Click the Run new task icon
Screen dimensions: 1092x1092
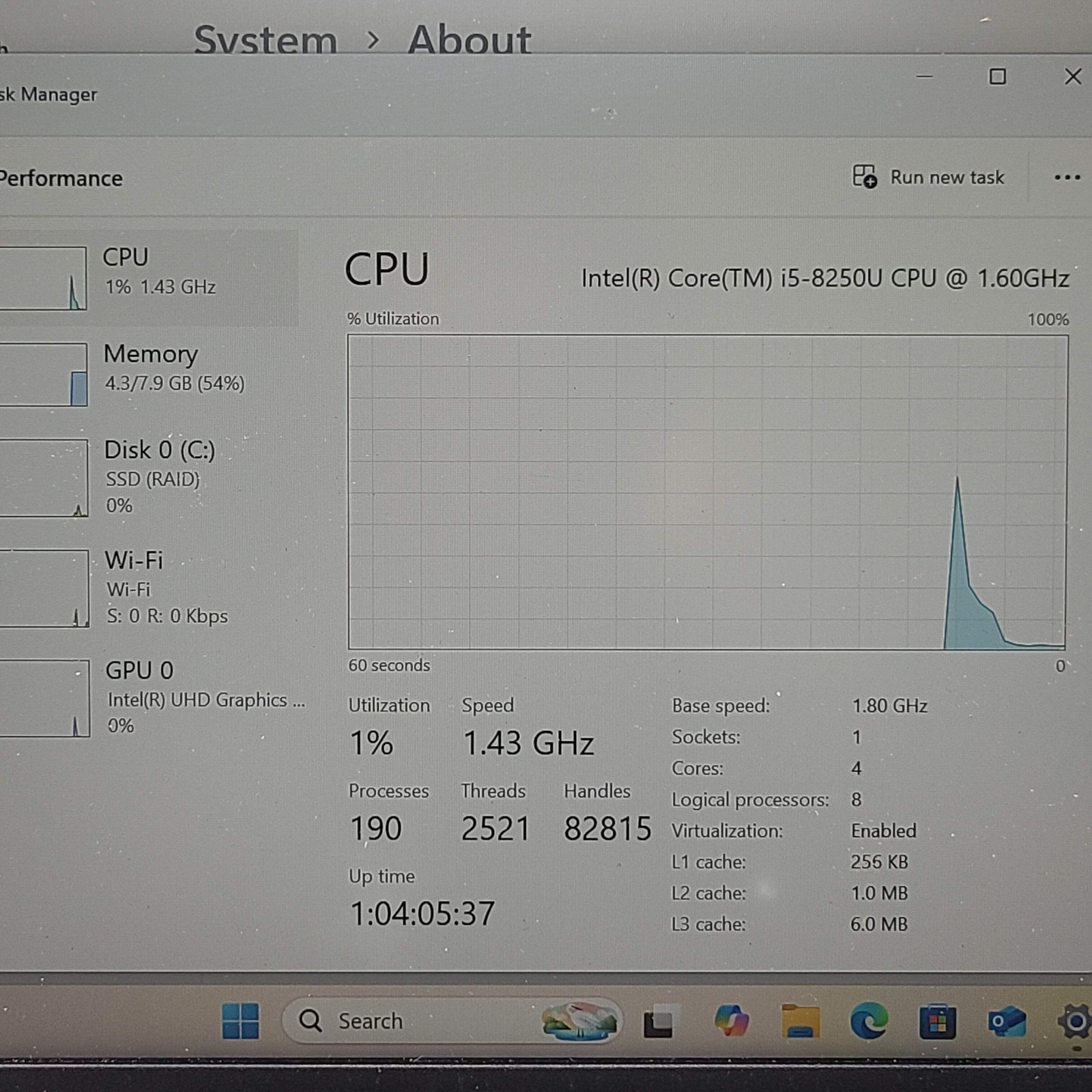pos(865,176)
